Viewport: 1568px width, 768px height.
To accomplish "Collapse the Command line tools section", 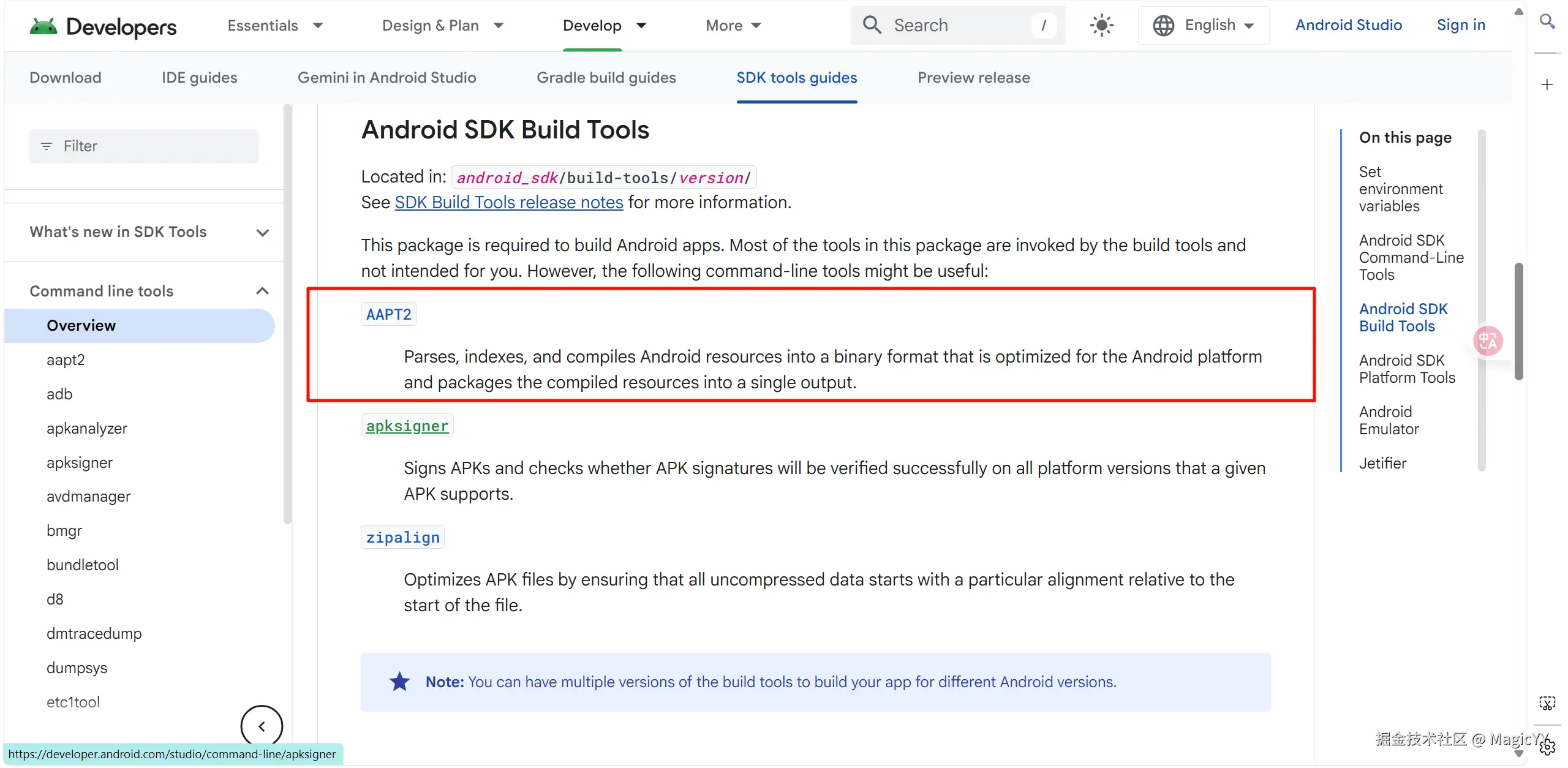I will pyautogui.click(x=262, y=291).
